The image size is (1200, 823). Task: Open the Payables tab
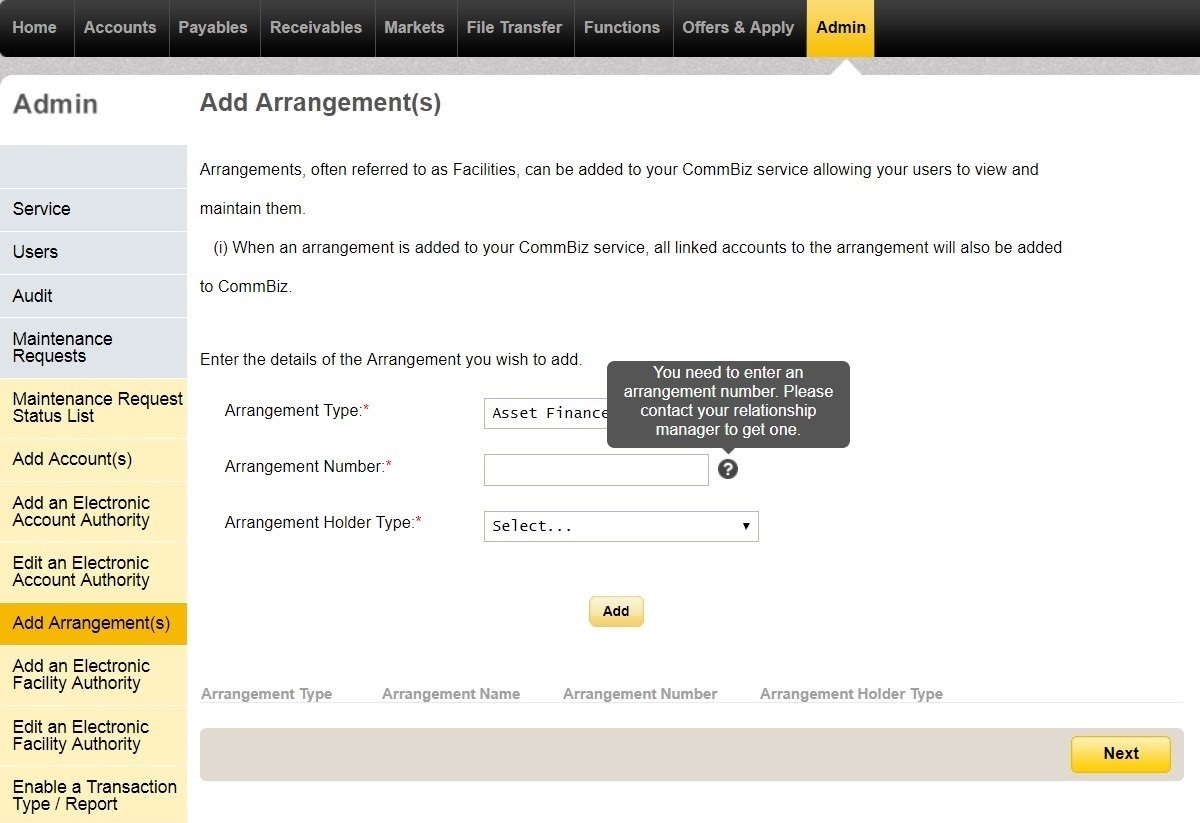click(213, 28)
